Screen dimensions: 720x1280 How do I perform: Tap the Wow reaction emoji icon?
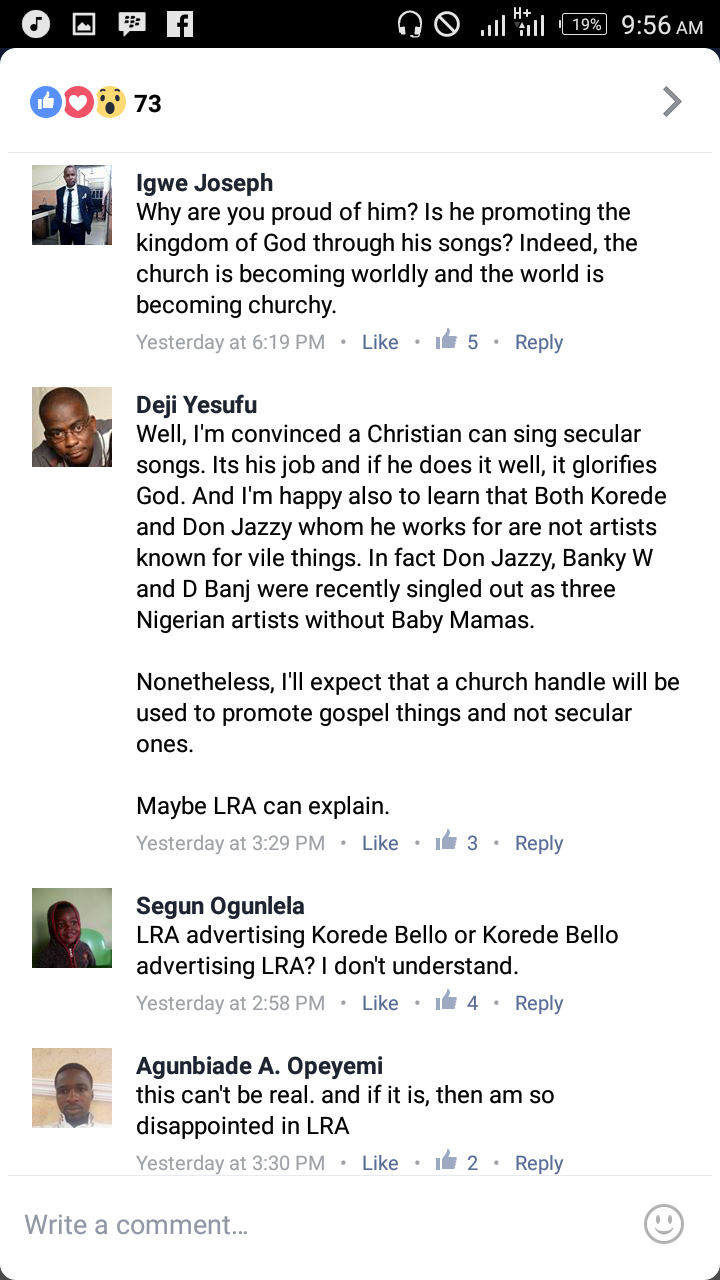click(110, 102)
